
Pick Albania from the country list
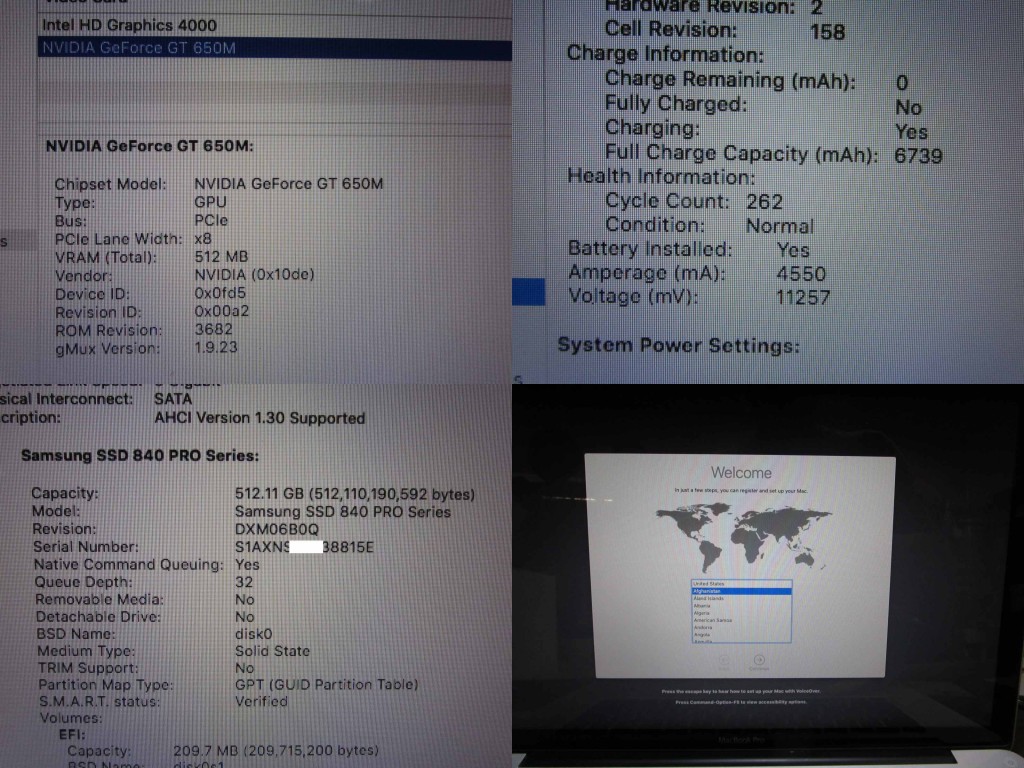coord(741,605)
